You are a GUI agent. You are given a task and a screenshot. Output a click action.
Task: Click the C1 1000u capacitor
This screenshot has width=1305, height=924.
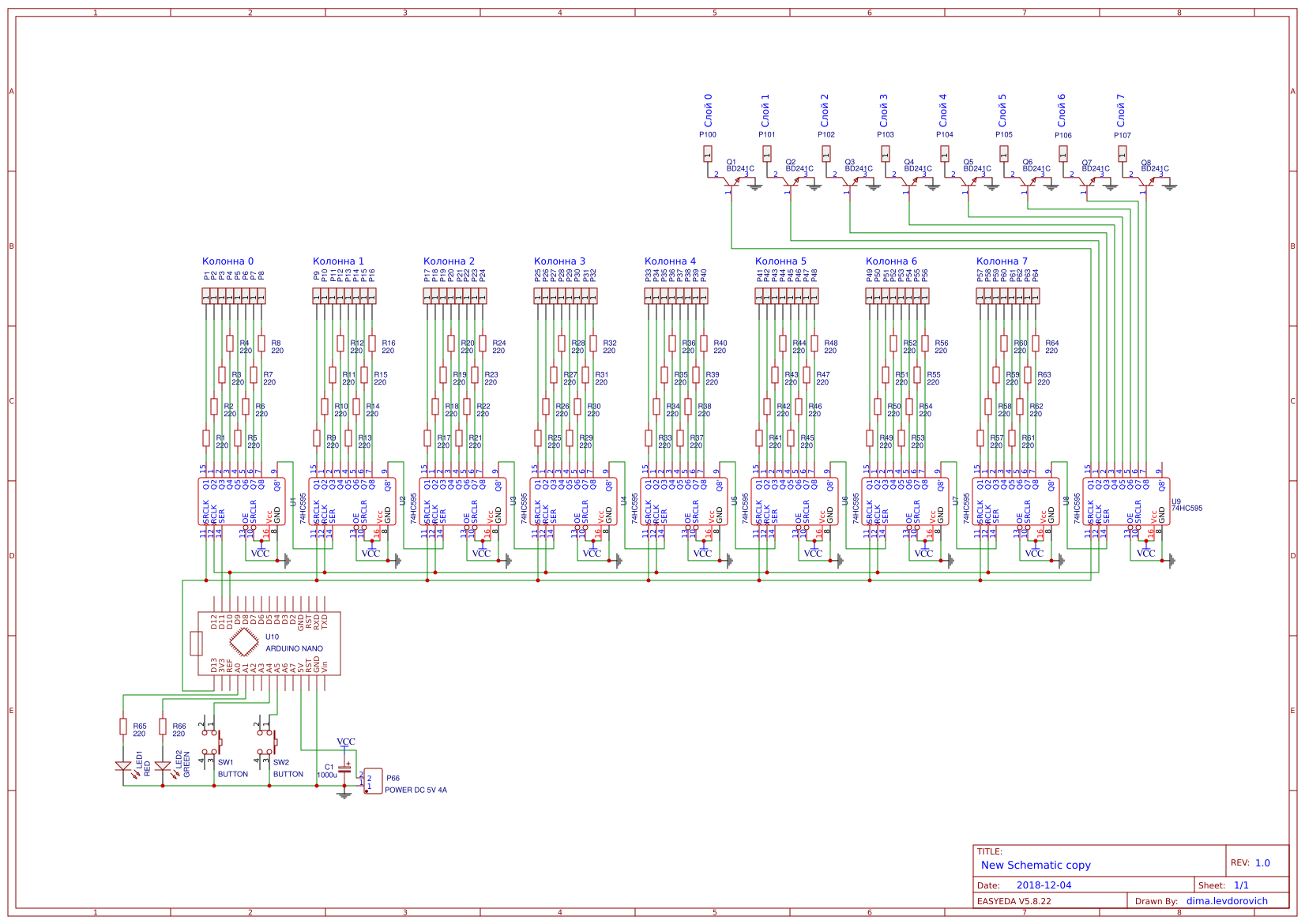[344, 768]
